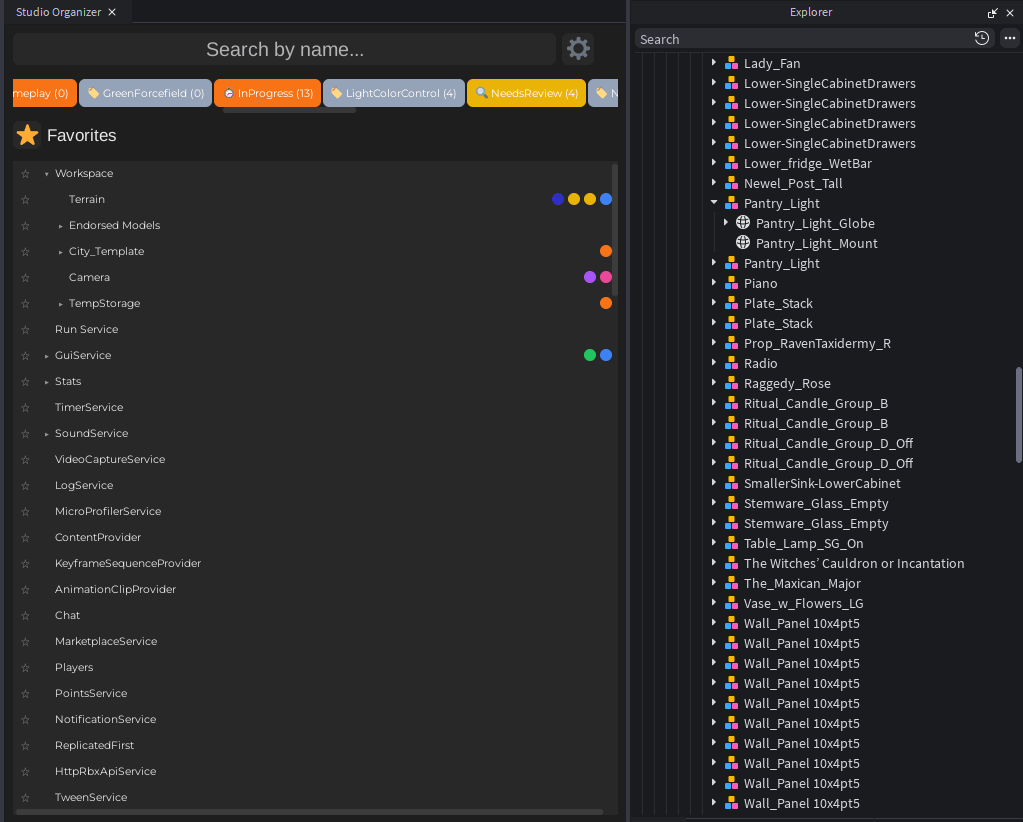Image resolution: width=1023 pixels, height=822 pixels.
Task: Open Studio Organizer settings gear
Action: pos(578,49)
